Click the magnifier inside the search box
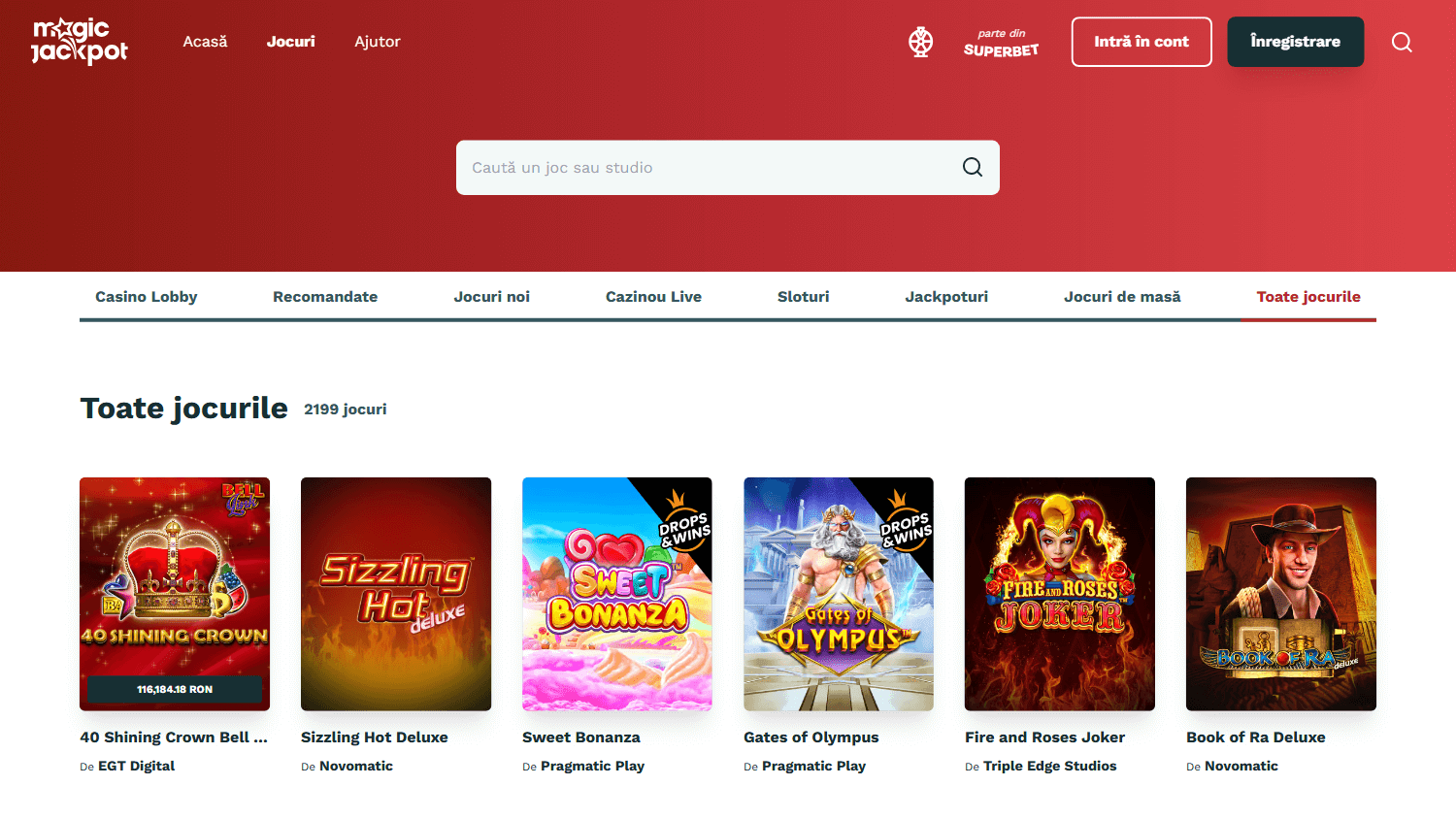The height and width of the screenshot is (819, 1456). 973,167
